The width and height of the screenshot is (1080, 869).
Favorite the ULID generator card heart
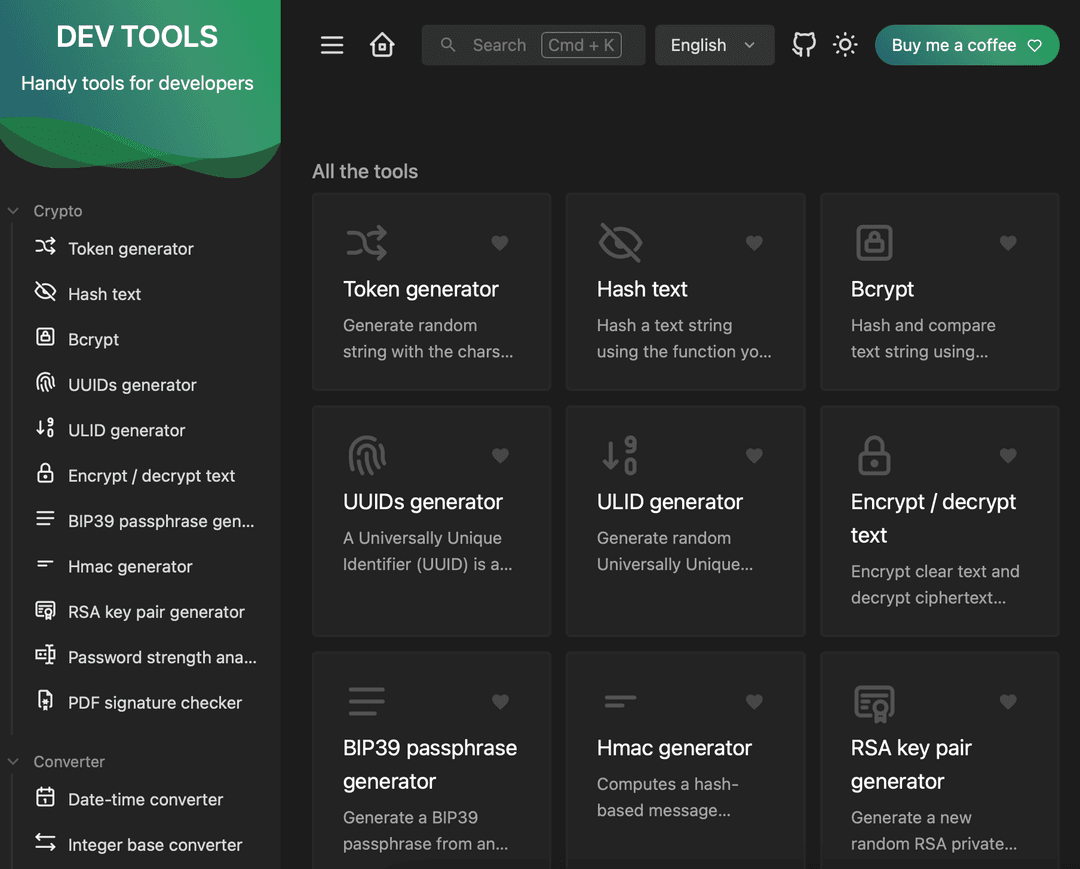click(754, 455)
